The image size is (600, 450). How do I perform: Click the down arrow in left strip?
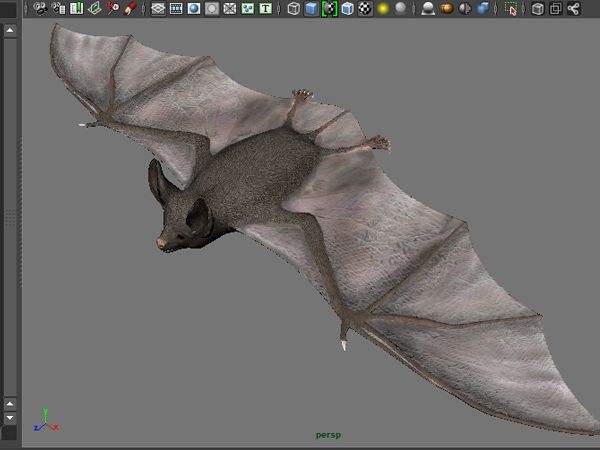click(x=10, y=417)
